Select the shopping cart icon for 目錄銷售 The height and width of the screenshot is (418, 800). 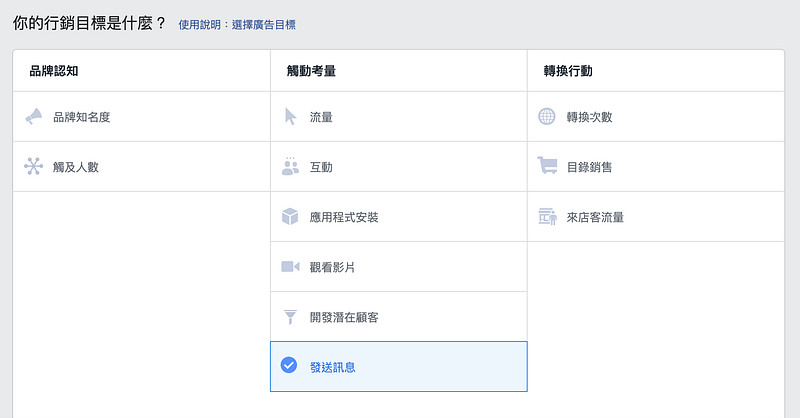click(x=547, y=165)
